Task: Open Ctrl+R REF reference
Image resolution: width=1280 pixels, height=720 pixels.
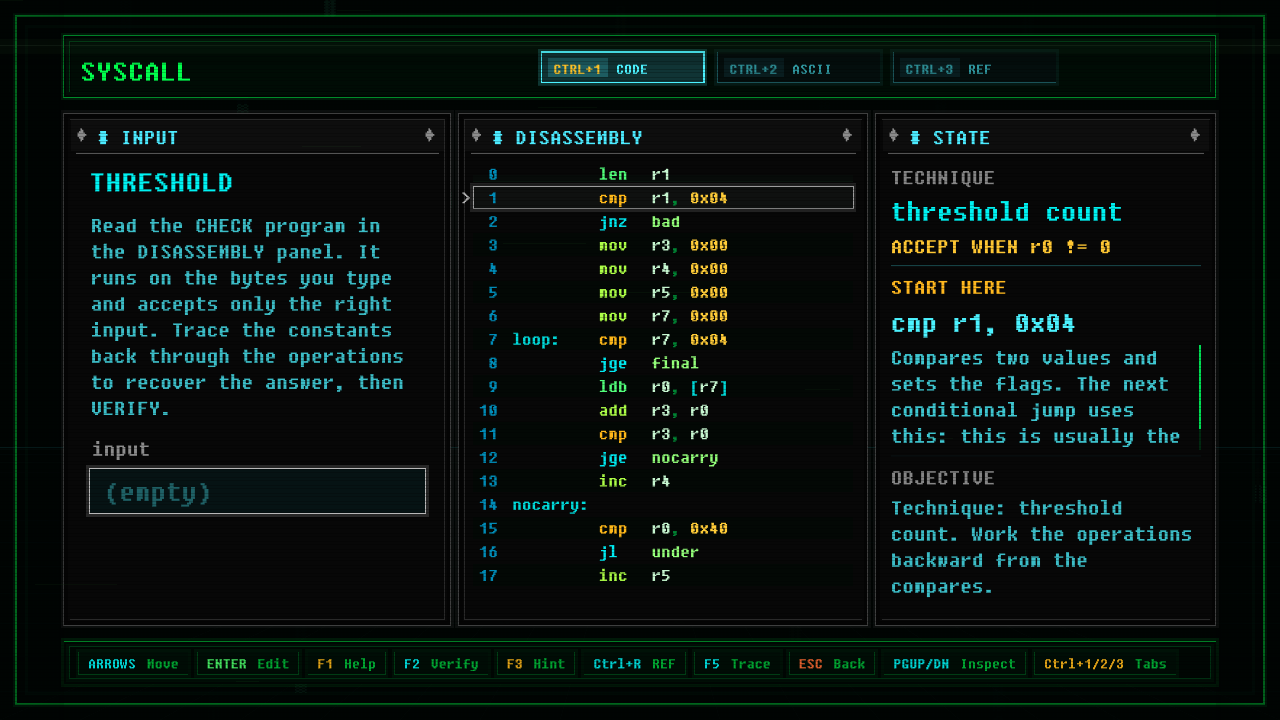Action: tap(634, 663)
